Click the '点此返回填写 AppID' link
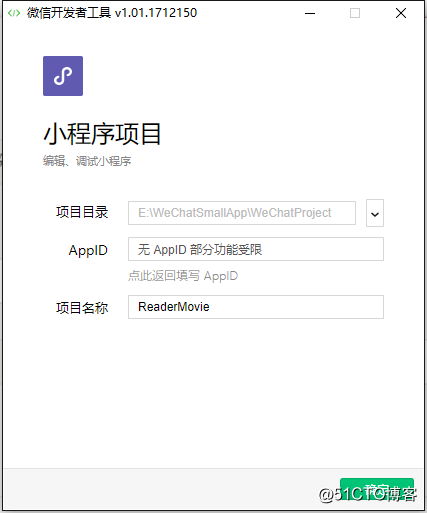This screenshot has width=427, height=513. click(183, 276)
